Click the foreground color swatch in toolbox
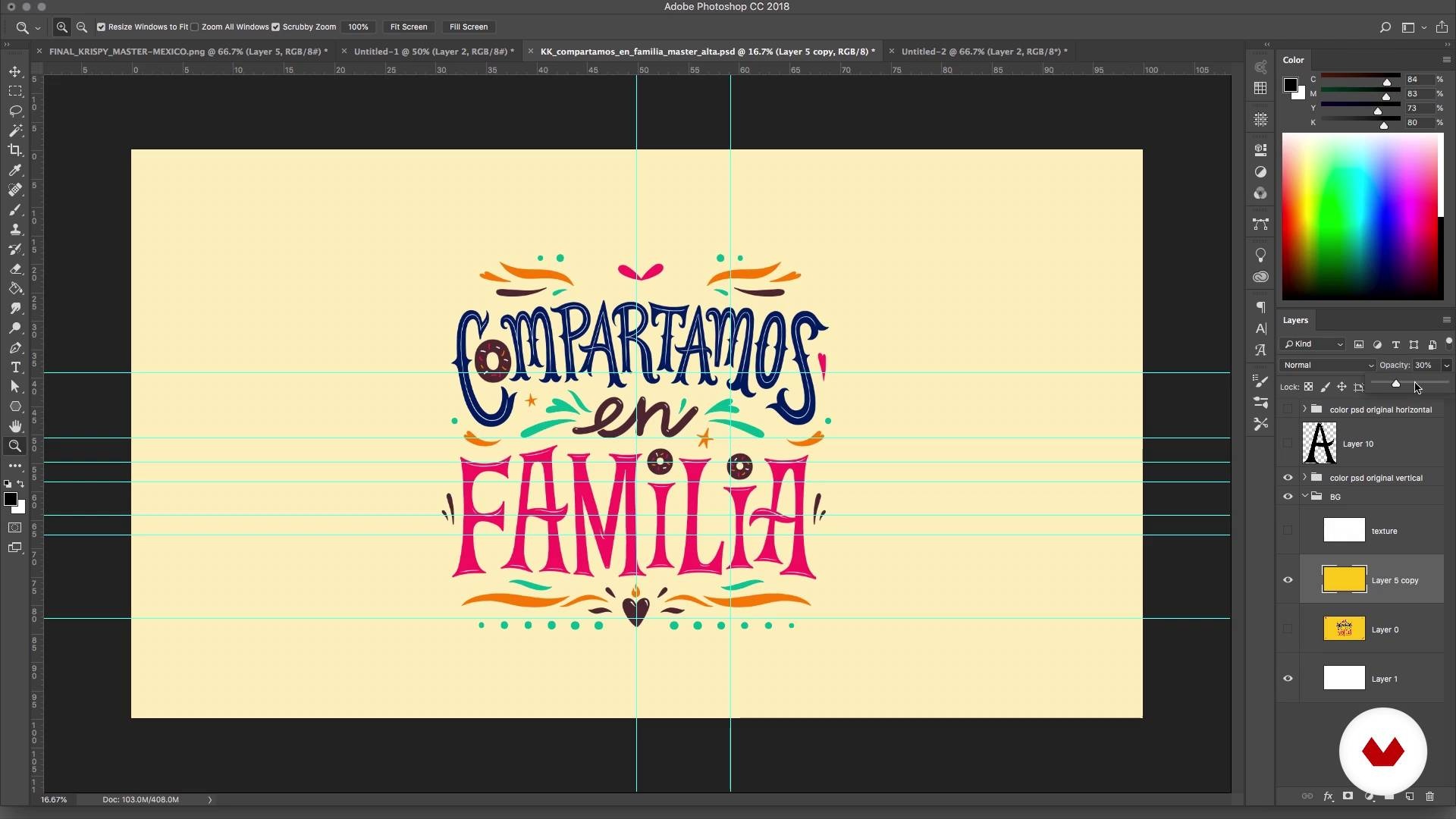The height and width of the screenshot is (819, 1456). point(11,499)
